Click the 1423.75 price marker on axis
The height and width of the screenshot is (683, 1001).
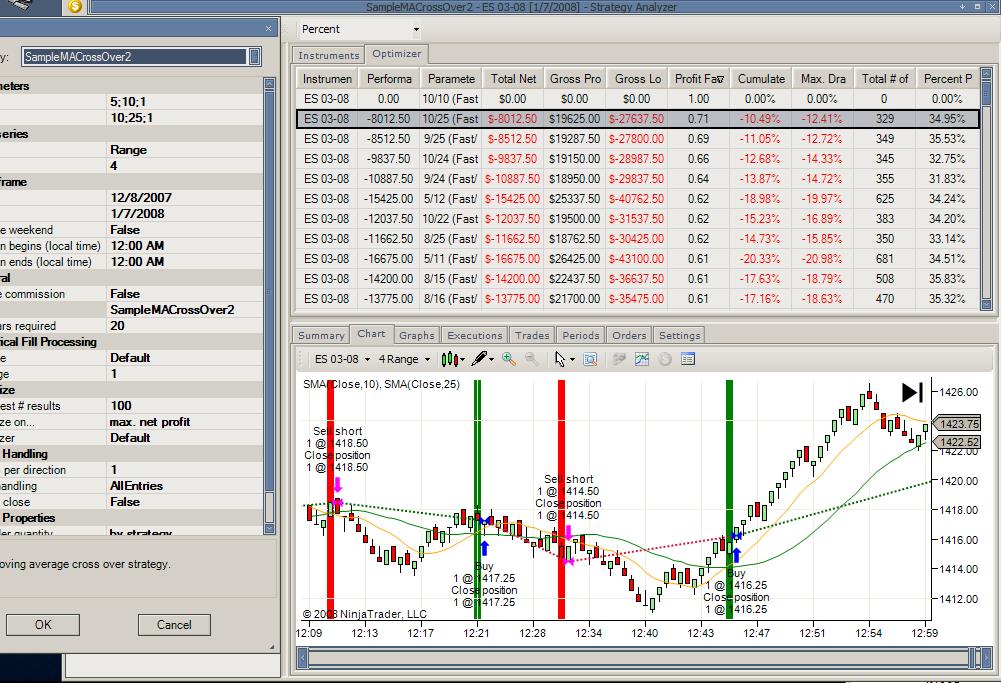[x=958, y=424]
